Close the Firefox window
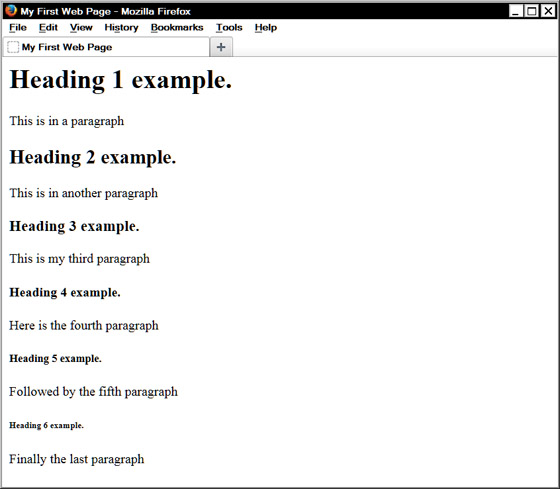The height and width of the screenshot is (489, 560). (x=548, y=11)
